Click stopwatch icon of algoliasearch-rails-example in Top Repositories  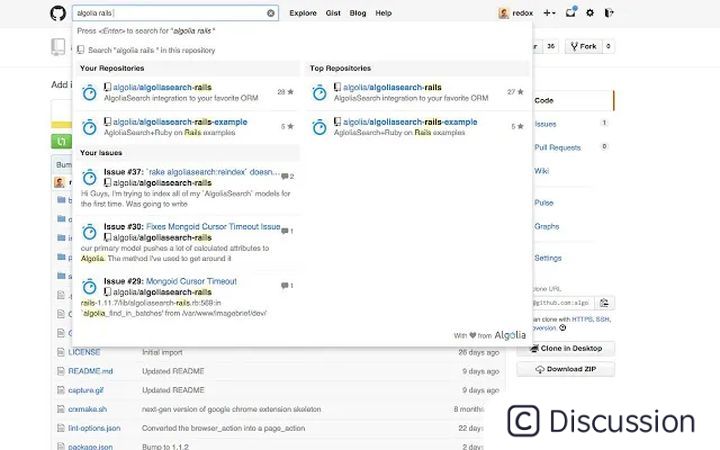(320, 127)
